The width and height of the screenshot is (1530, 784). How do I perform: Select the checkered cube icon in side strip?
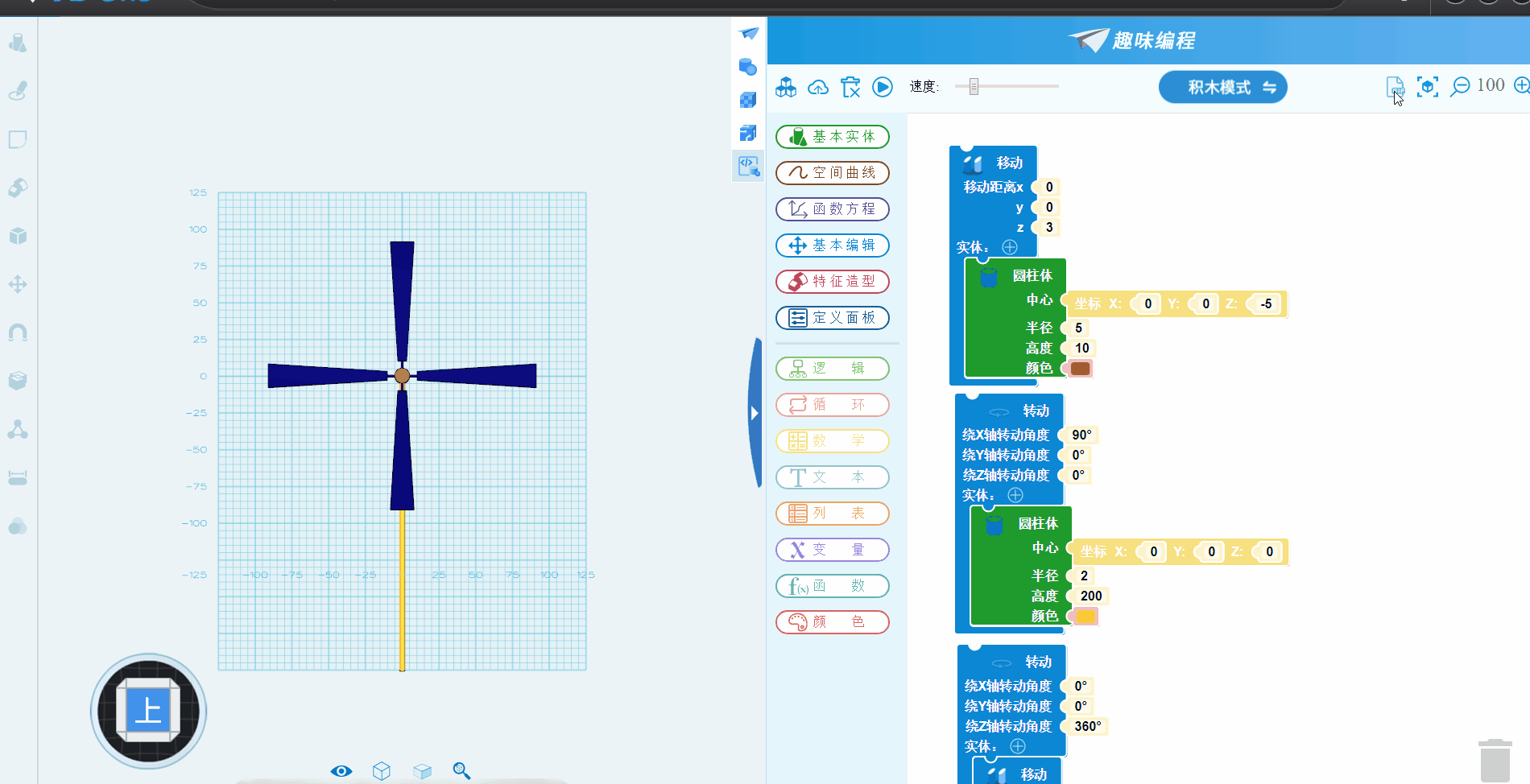[748, 99]
